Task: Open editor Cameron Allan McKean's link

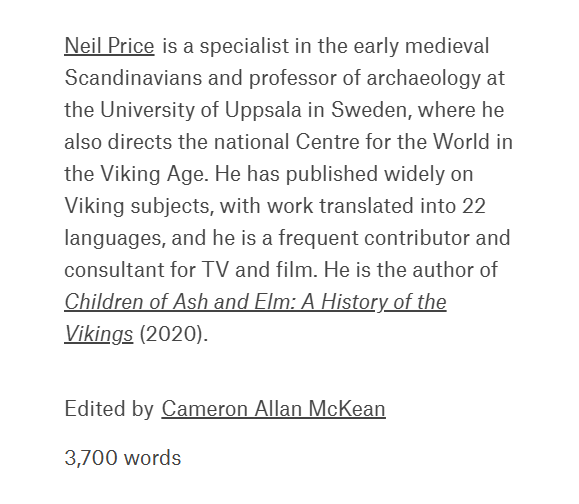Action: click(273, 409)
